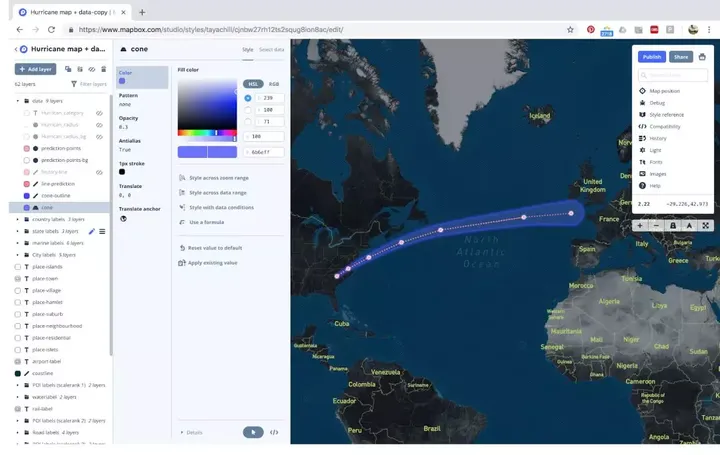Click the hide layers eye icon in toolbar
Viewport: 720px width, 455px height.
(x=91, y=69)
